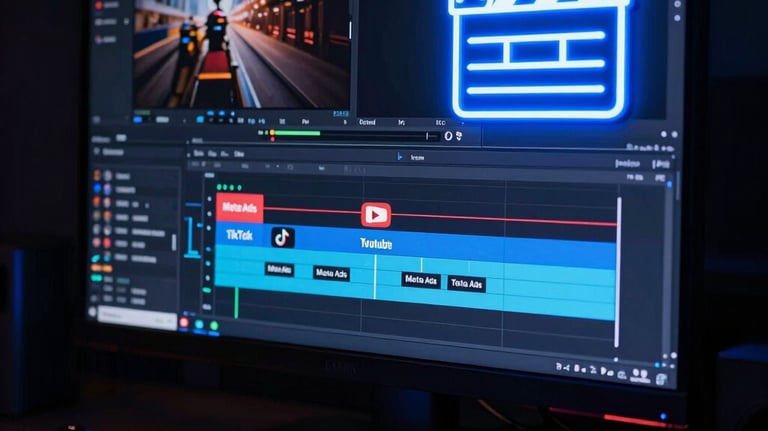Click the orange handle at the progress bar start
Viewport: 768px width, 431px height.
pyautogui.click(x=272, y=133)
